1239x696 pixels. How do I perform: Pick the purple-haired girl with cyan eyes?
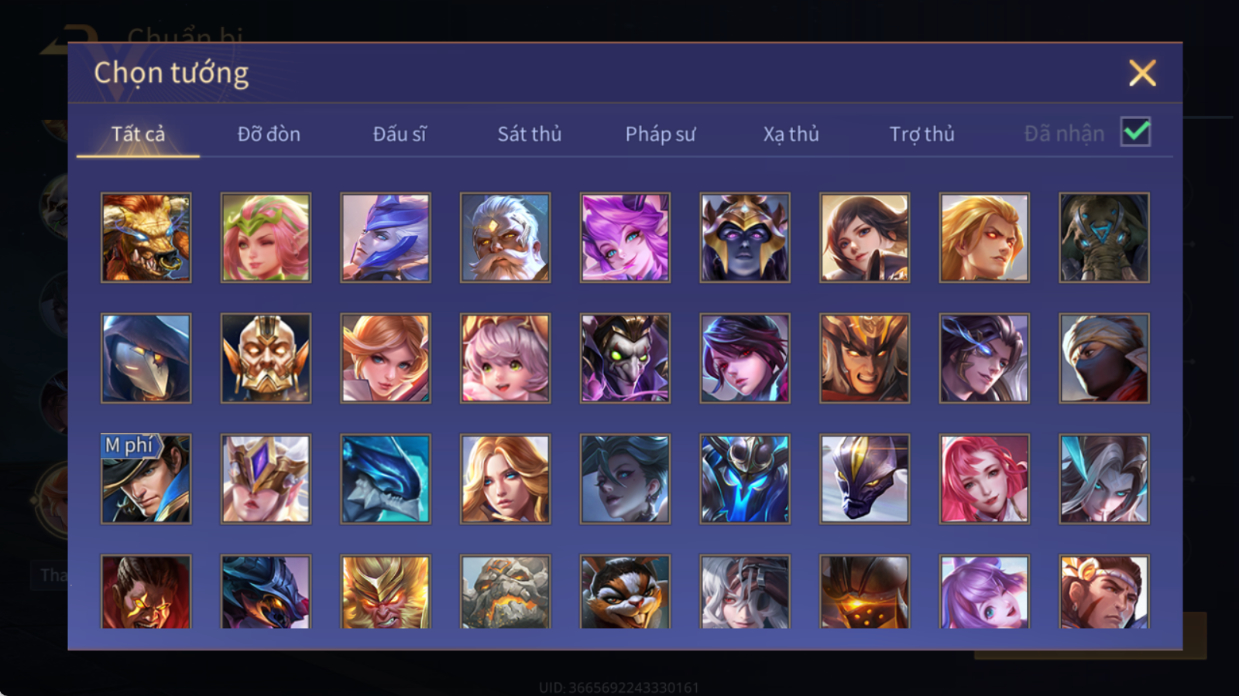pyautogui.click(x=625, y=238)
